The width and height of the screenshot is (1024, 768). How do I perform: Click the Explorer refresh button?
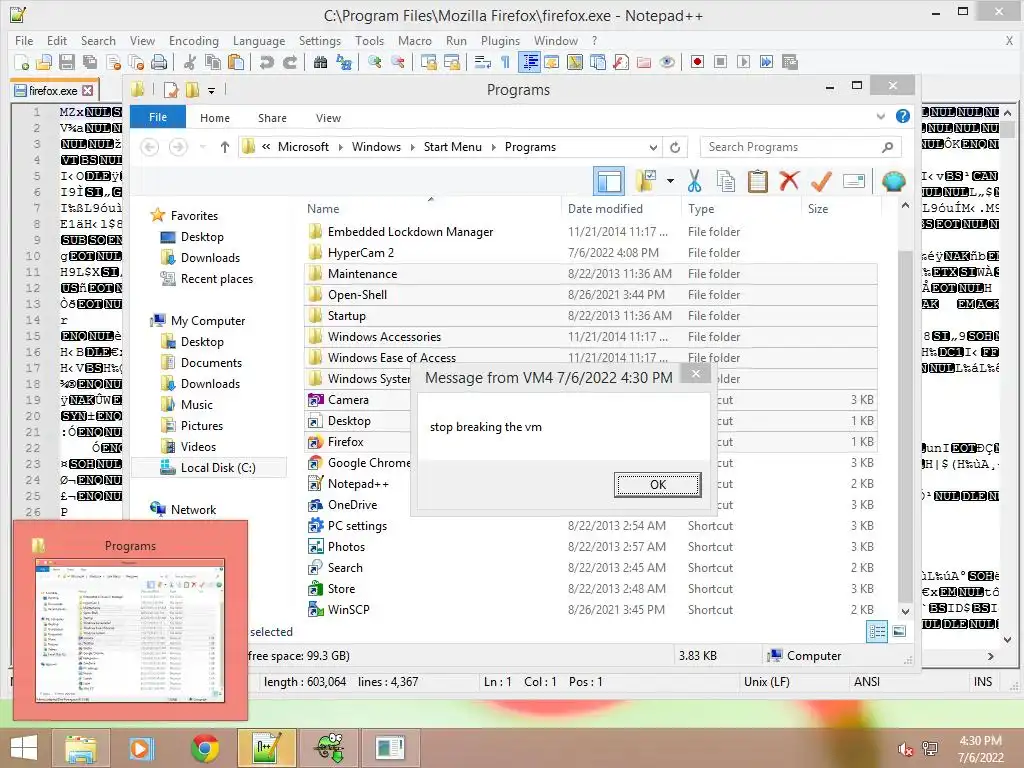[675, 147]
